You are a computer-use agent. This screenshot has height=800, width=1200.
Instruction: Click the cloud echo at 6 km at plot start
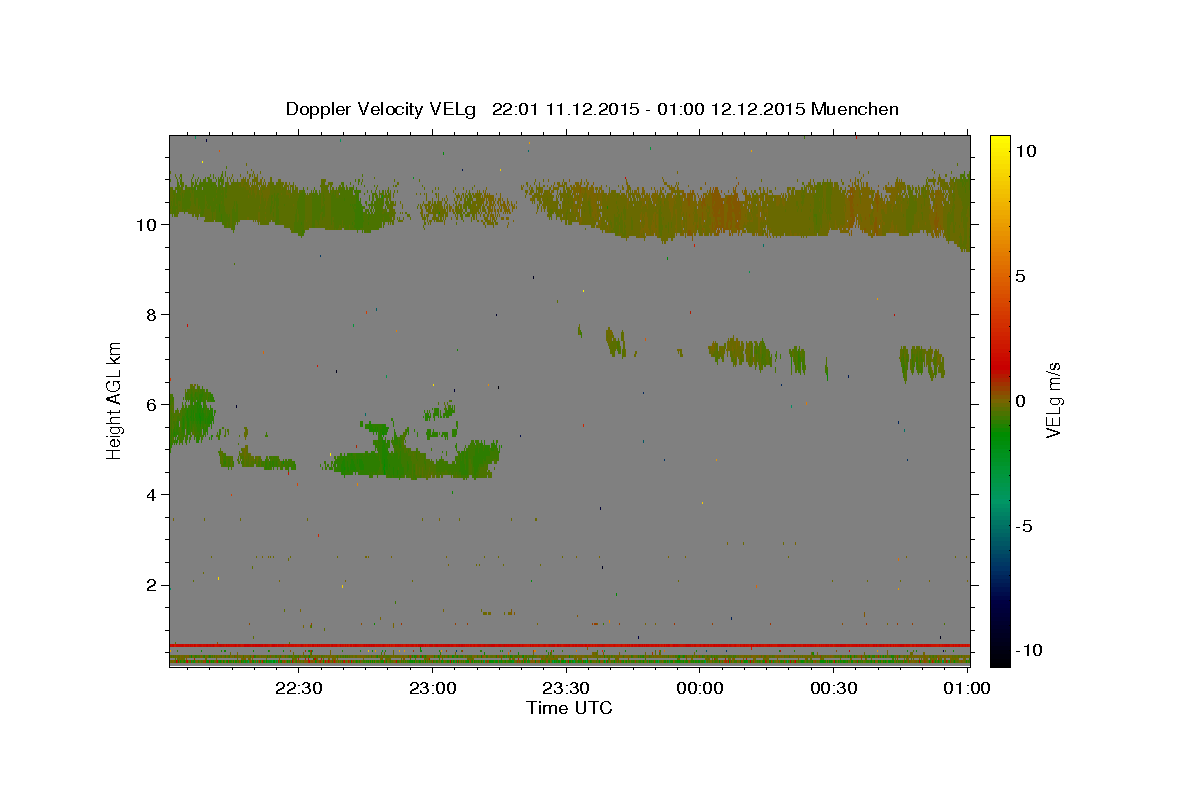point(190,417)
